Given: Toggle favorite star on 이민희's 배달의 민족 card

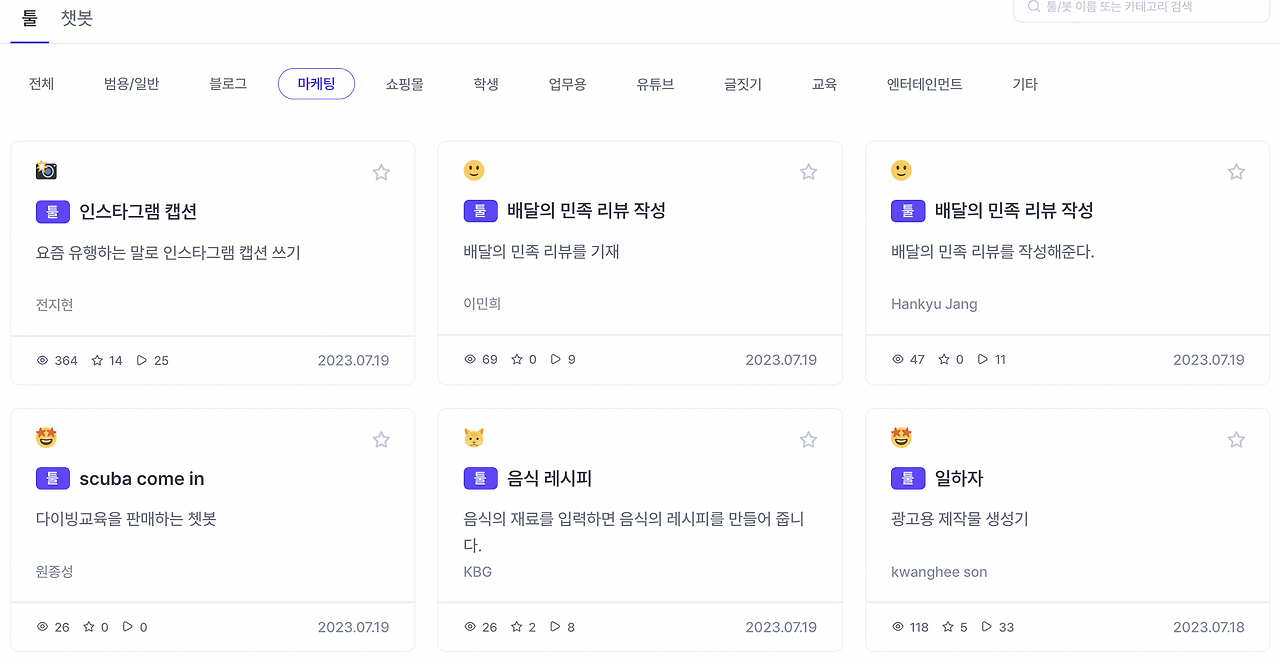Looking at the screenshot, I should tap(808, 173).
